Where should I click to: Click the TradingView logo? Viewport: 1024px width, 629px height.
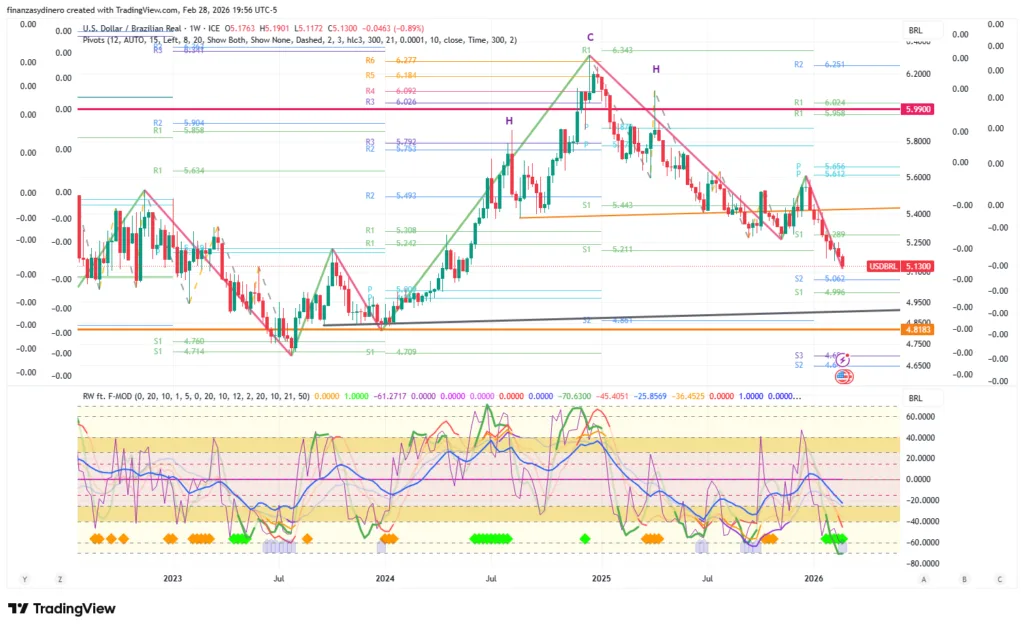click(62, 609)
